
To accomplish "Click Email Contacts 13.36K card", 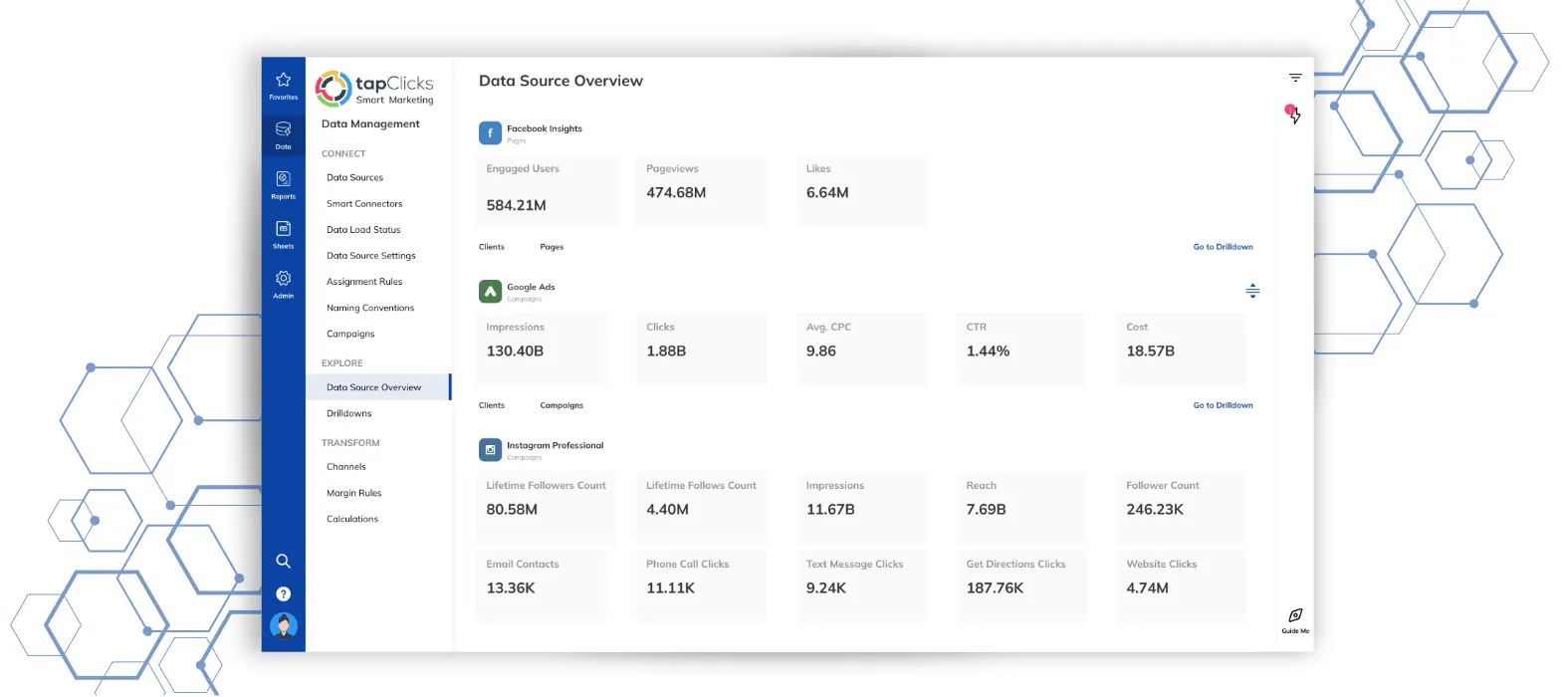I will (542, 586).
